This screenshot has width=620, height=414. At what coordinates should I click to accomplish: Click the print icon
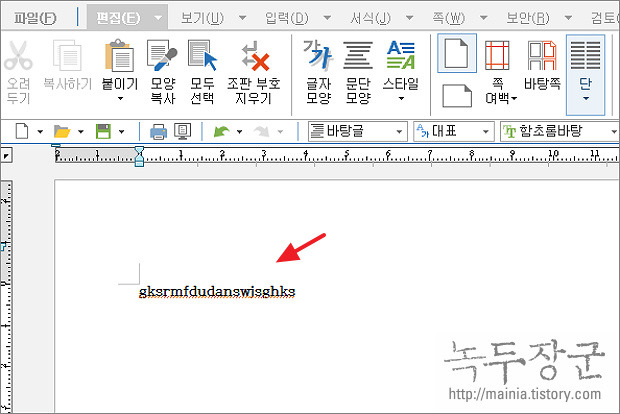click(x=158, y=132)
